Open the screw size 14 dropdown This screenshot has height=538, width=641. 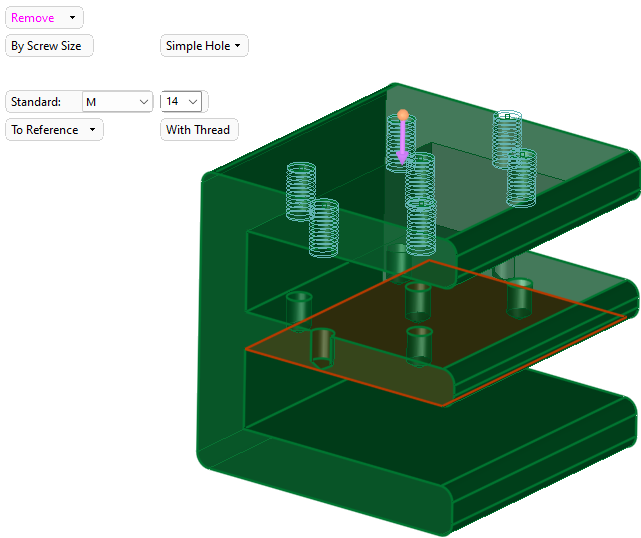pos(183,102)
